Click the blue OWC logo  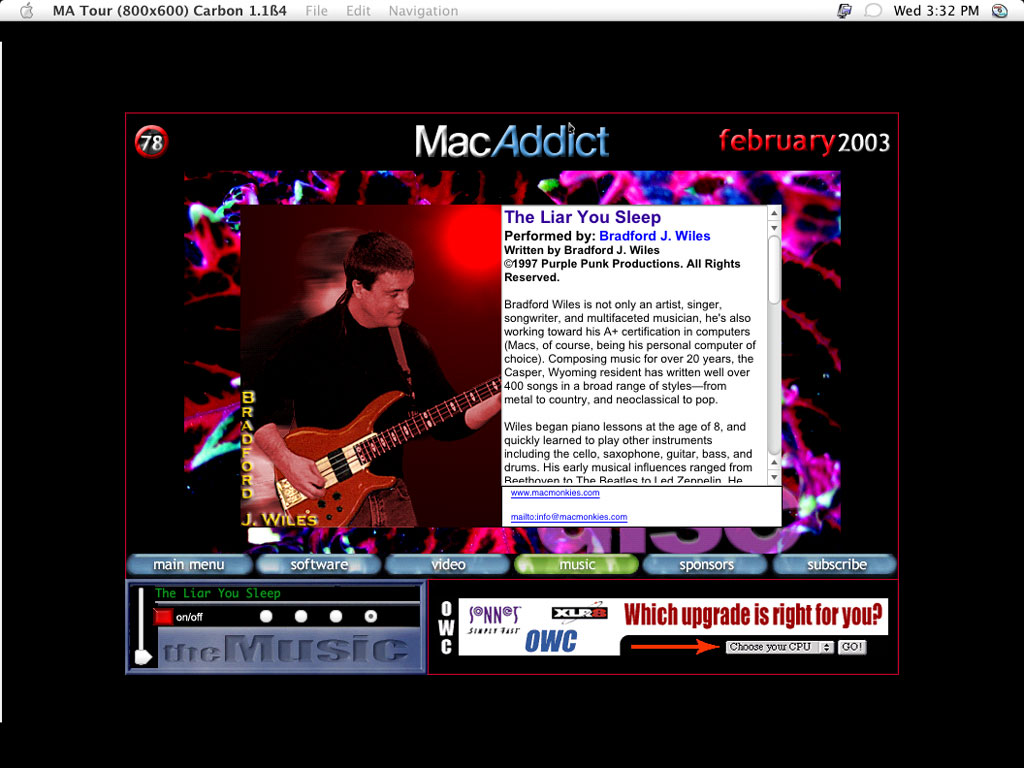click(x=551, y=641)
